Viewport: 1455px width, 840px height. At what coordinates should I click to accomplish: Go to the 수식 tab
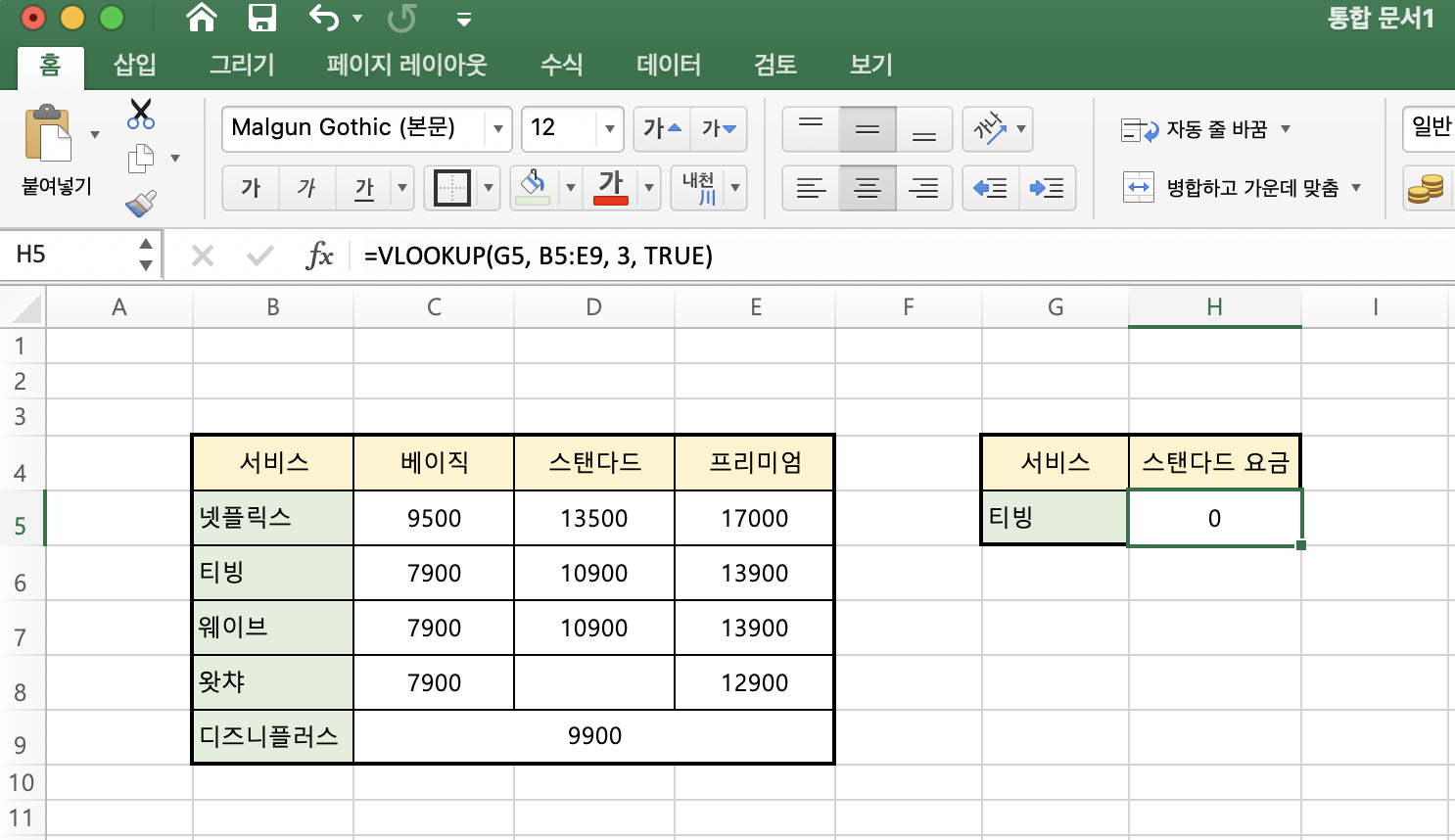point(562,65)
